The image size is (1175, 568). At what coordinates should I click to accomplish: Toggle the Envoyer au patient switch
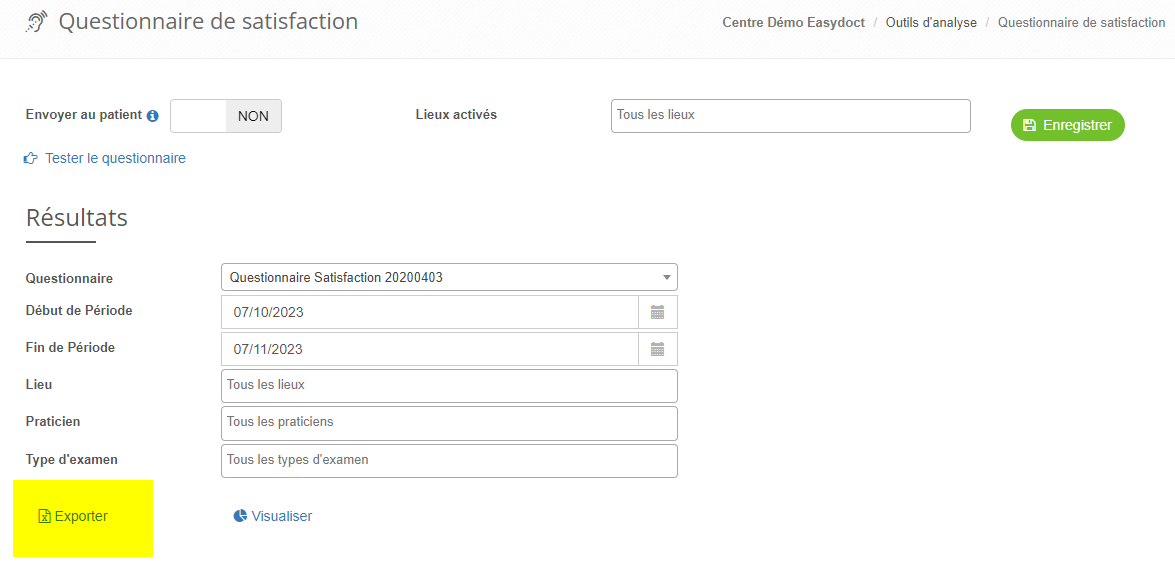pos(226,116)
